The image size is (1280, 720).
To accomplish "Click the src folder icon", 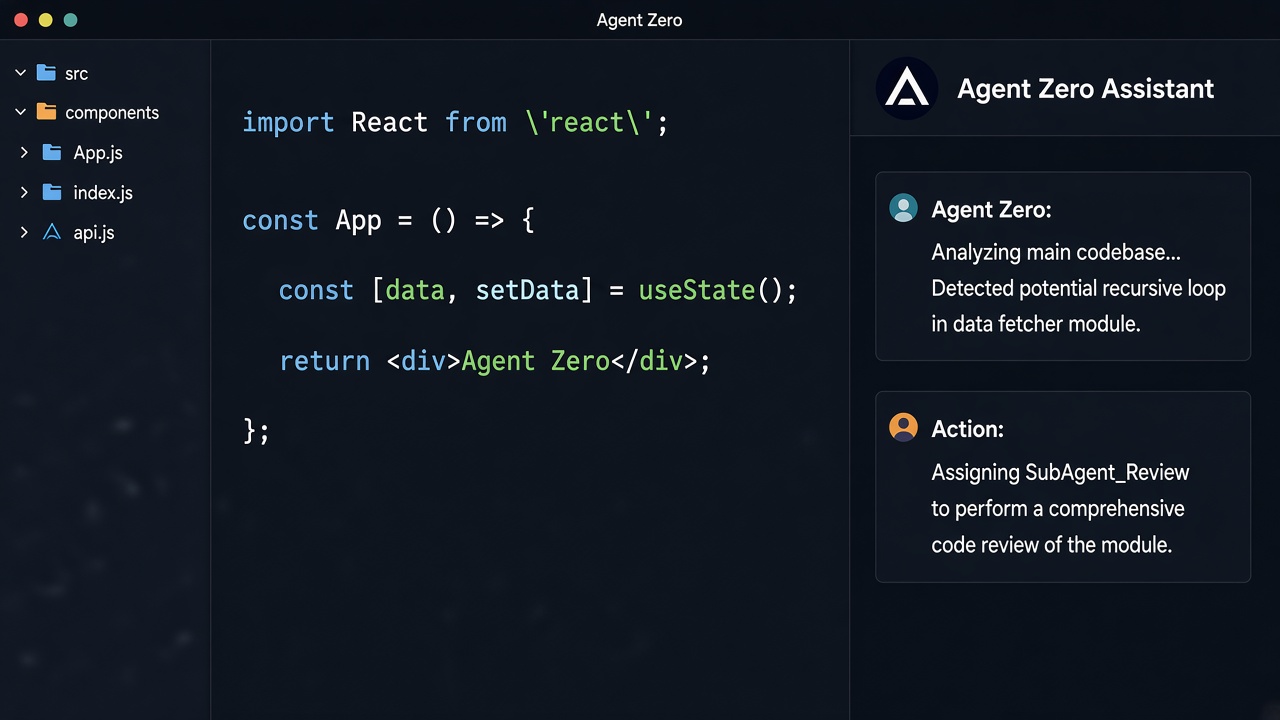I will coord(46,73).
